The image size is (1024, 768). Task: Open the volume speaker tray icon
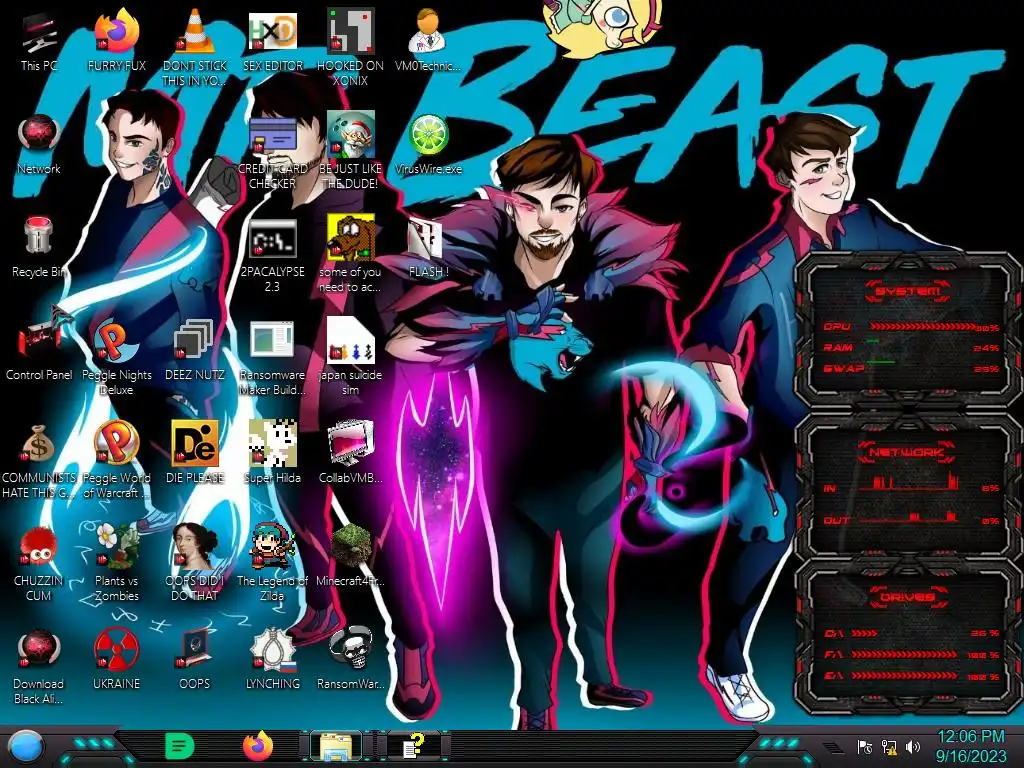point(913,746)
